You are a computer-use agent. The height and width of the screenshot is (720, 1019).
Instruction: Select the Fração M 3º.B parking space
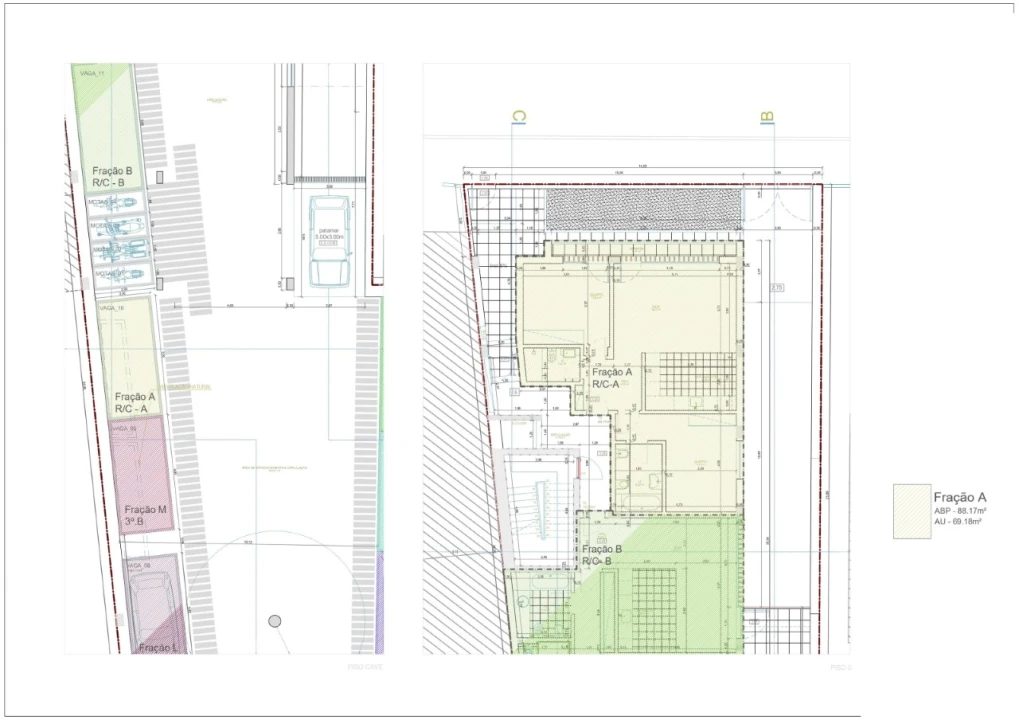pyautogui.click(x=140, y=475)
